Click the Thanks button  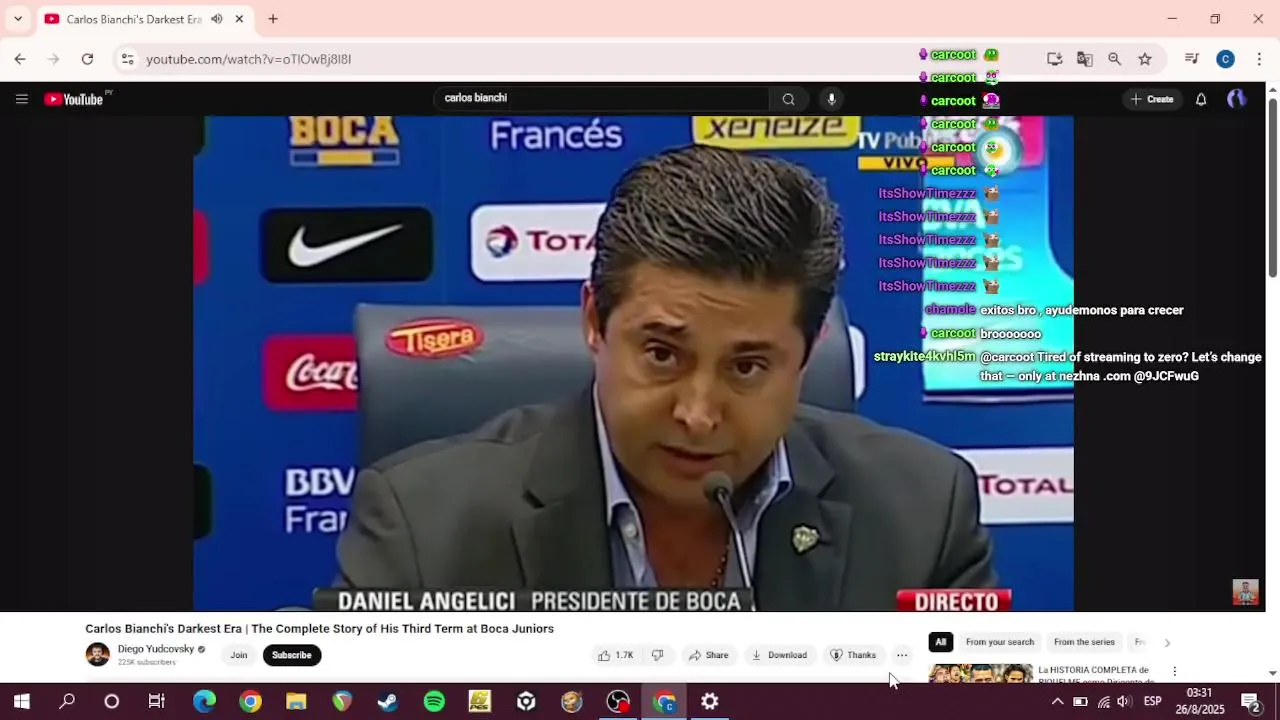(853, 655)
